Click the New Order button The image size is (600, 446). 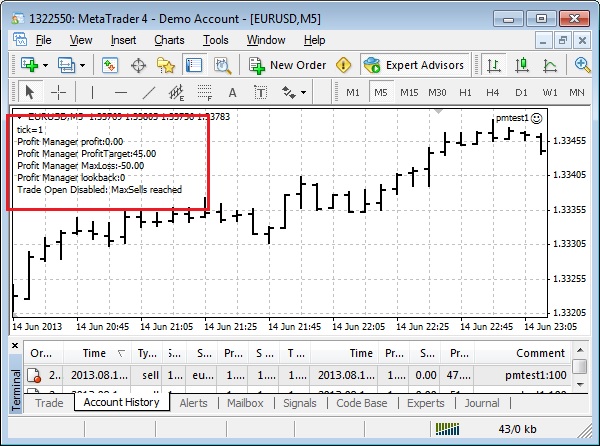coord(287,65)
